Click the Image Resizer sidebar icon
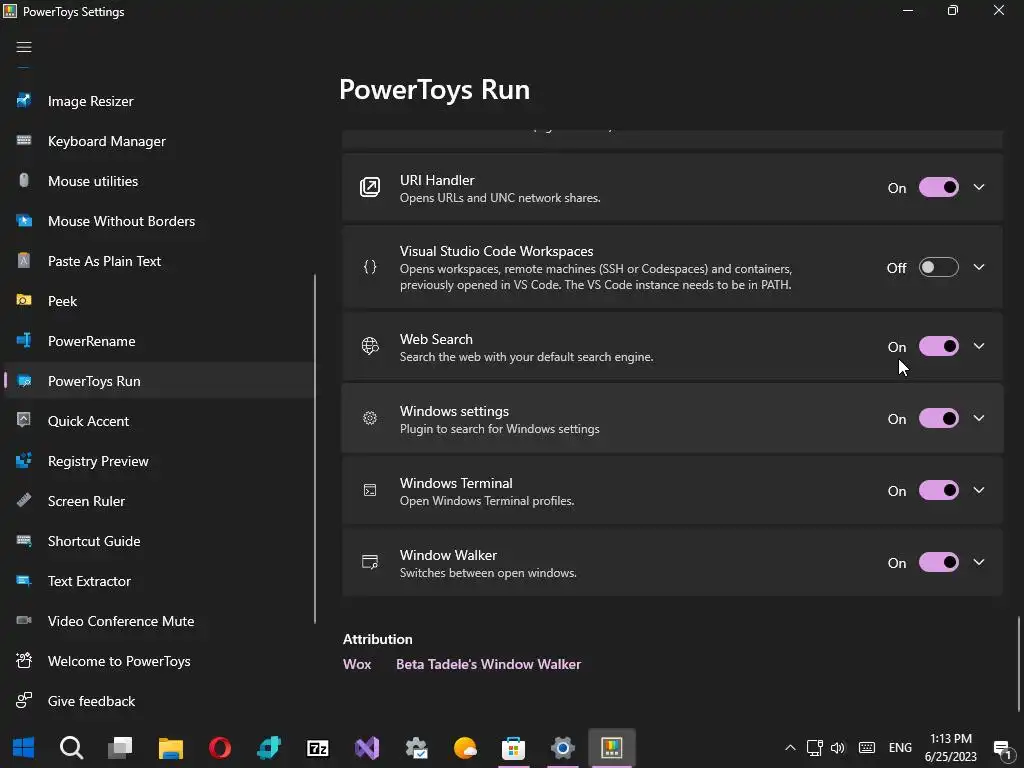This screenshot has width=1024, height=768. click(24, 101)
